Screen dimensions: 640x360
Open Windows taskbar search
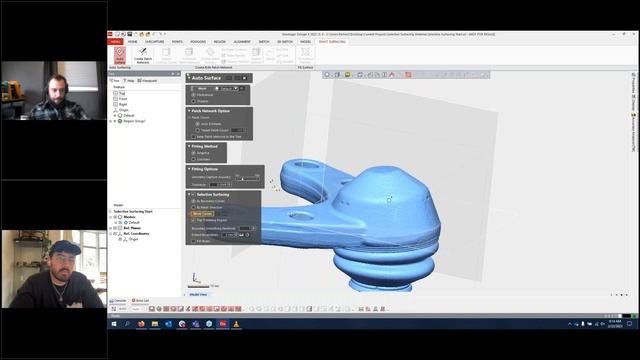[127, 324]
